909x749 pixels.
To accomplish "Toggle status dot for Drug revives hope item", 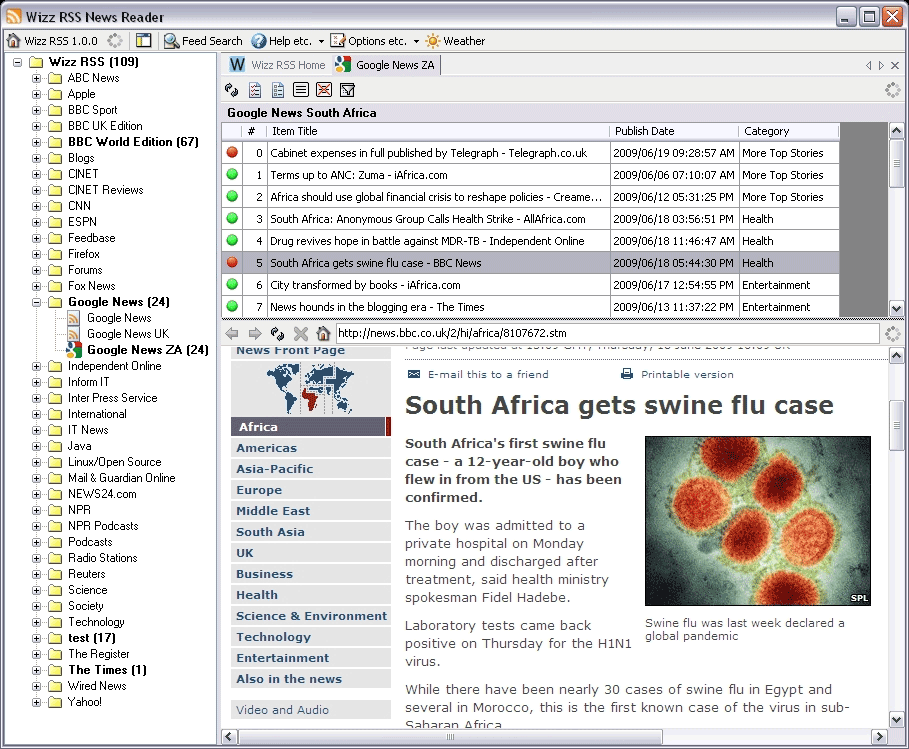I will (x=232, y=241).
